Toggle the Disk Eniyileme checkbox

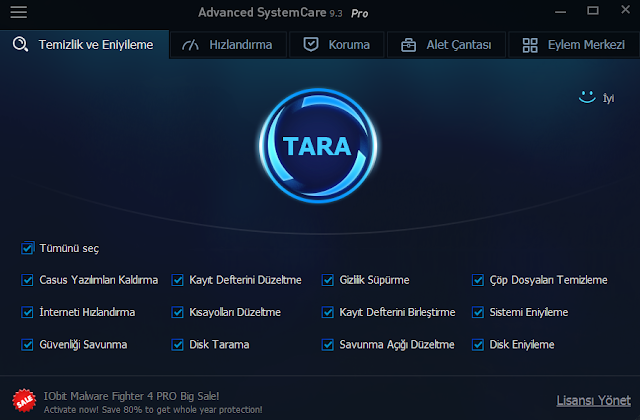coord(478,344)
